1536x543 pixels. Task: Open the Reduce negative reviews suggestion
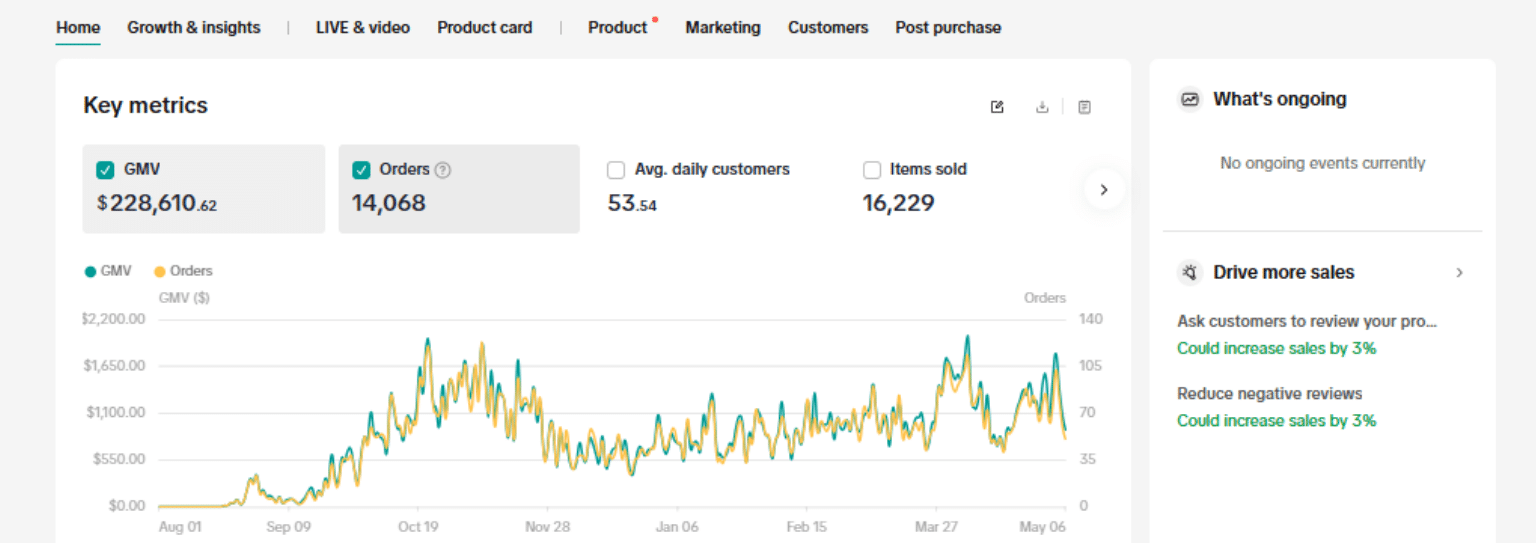[1269, 394]
